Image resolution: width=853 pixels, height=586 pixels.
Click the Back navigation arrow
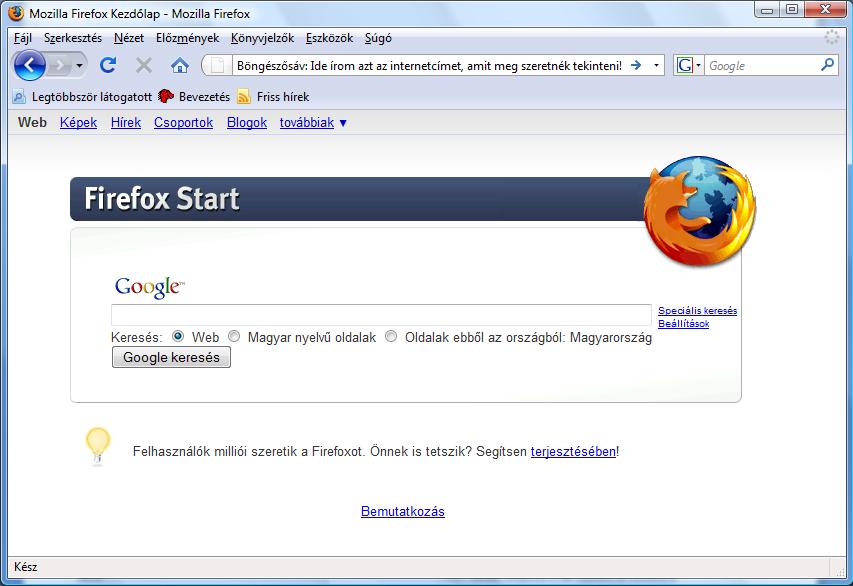point(30,65)
